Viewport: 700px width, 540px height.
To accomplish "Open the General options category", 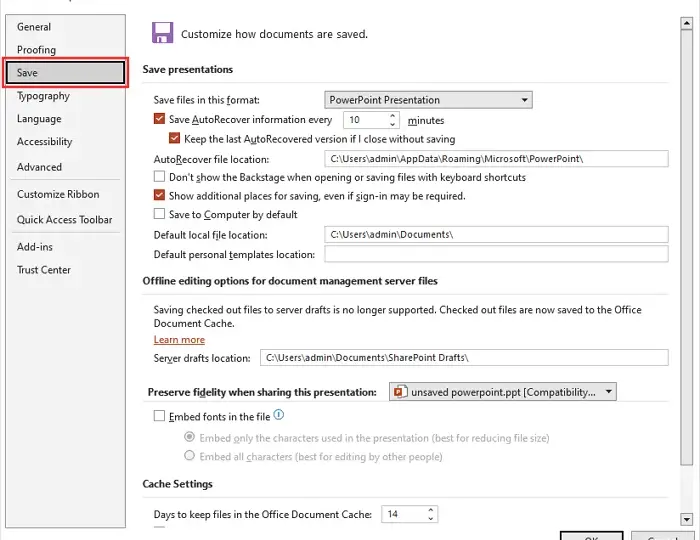I will coord(33,27).
